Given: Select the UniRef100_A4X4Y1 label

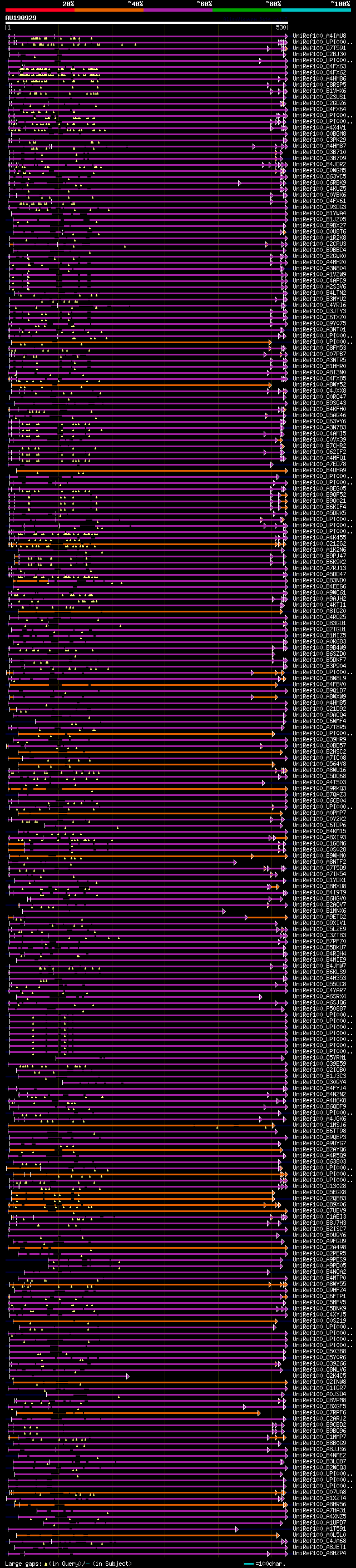Looking at the screenshot, I should (319, 127).
